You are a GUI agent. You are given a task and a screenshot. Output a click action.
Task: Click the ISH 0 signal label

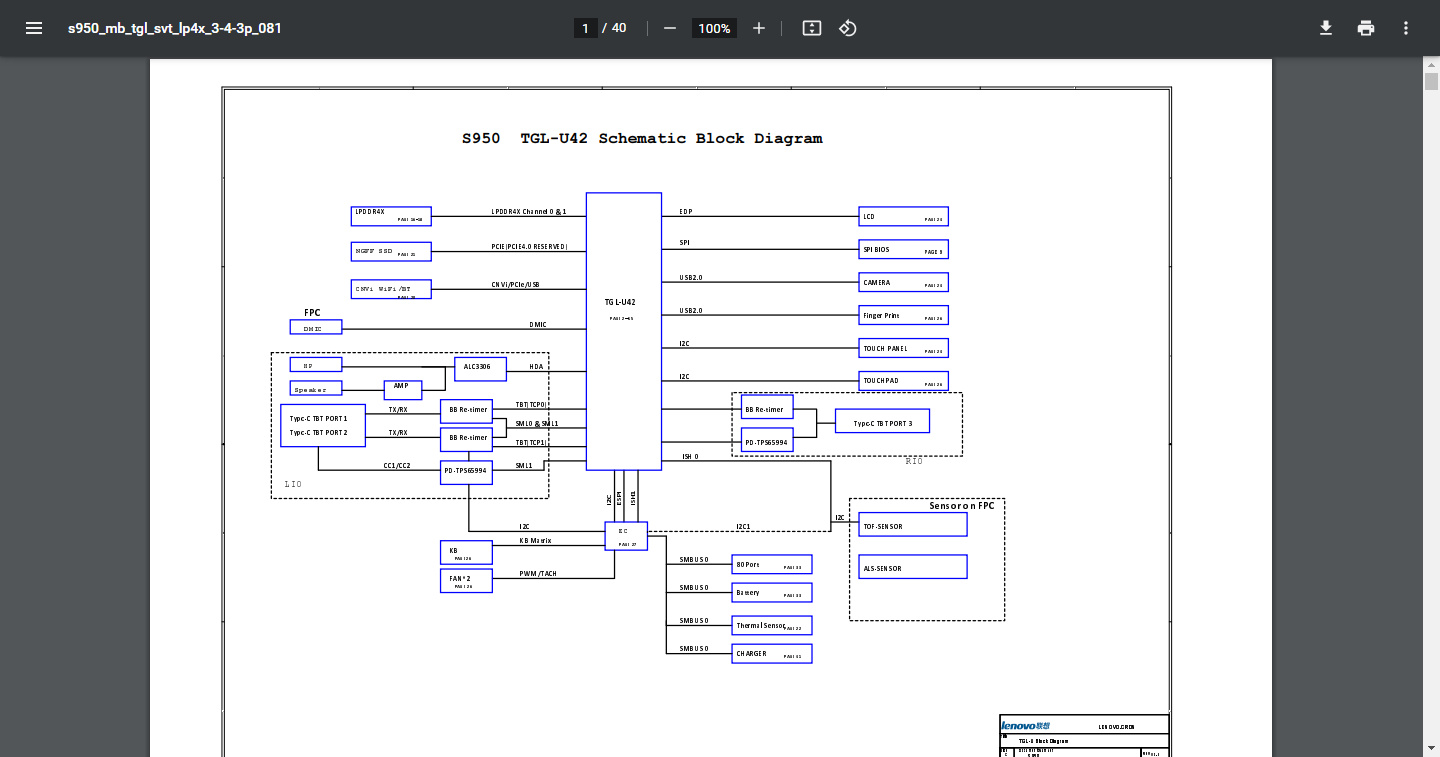tap(690, 456)
